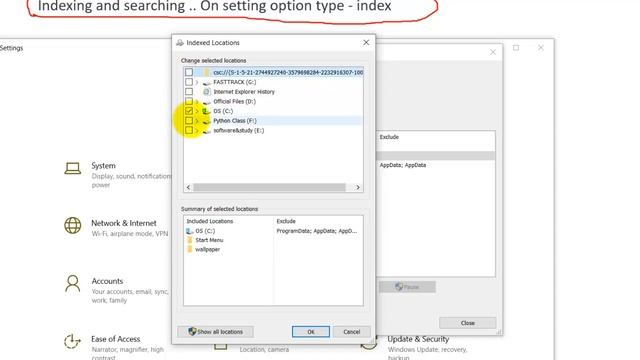Check the FASTTRACK (G:) checkbox
Screen dimensions: 640x360
click(189, 82)
